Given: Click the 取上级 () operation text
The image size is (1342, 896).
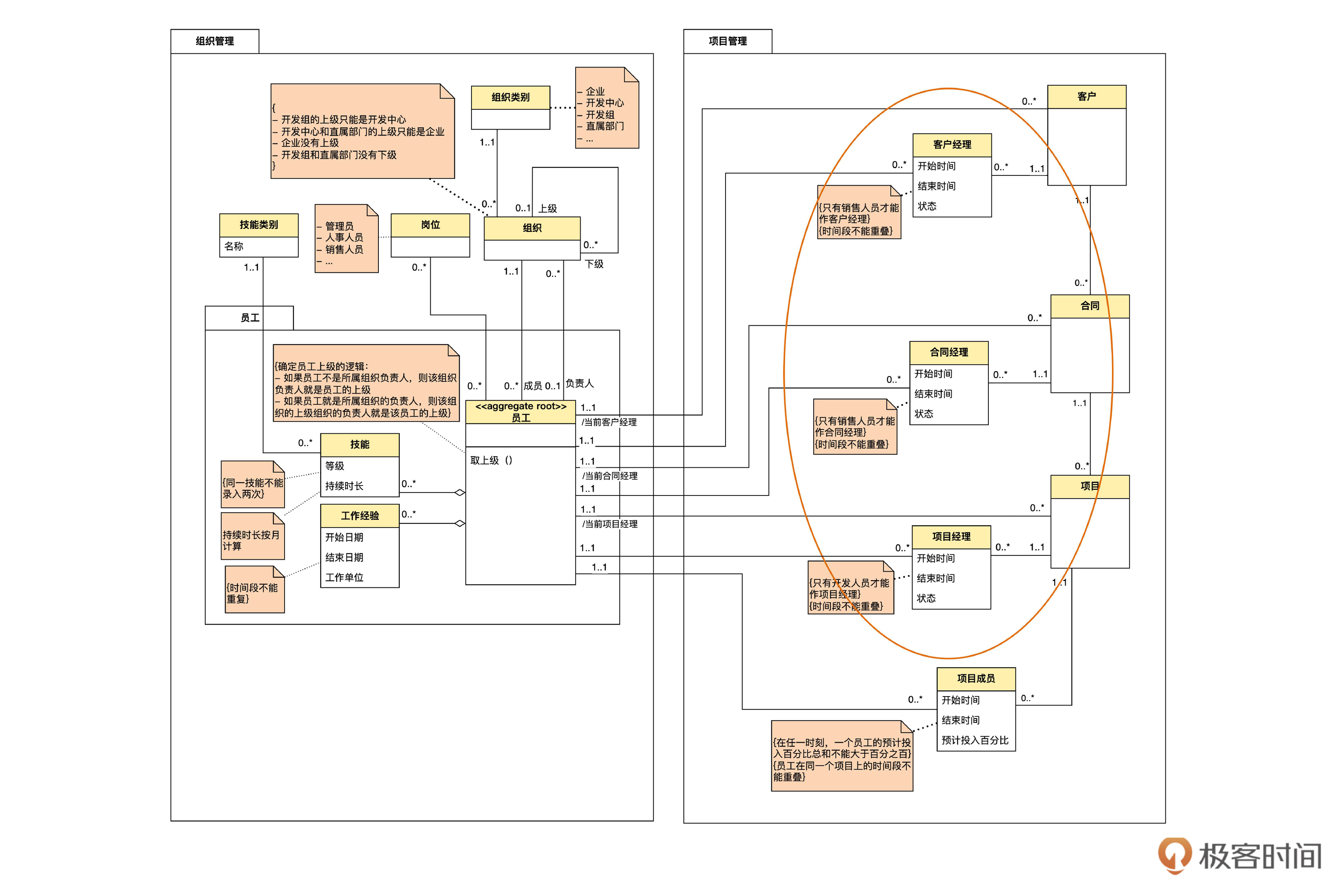Looking at the screenshot, I should point(491,460).
